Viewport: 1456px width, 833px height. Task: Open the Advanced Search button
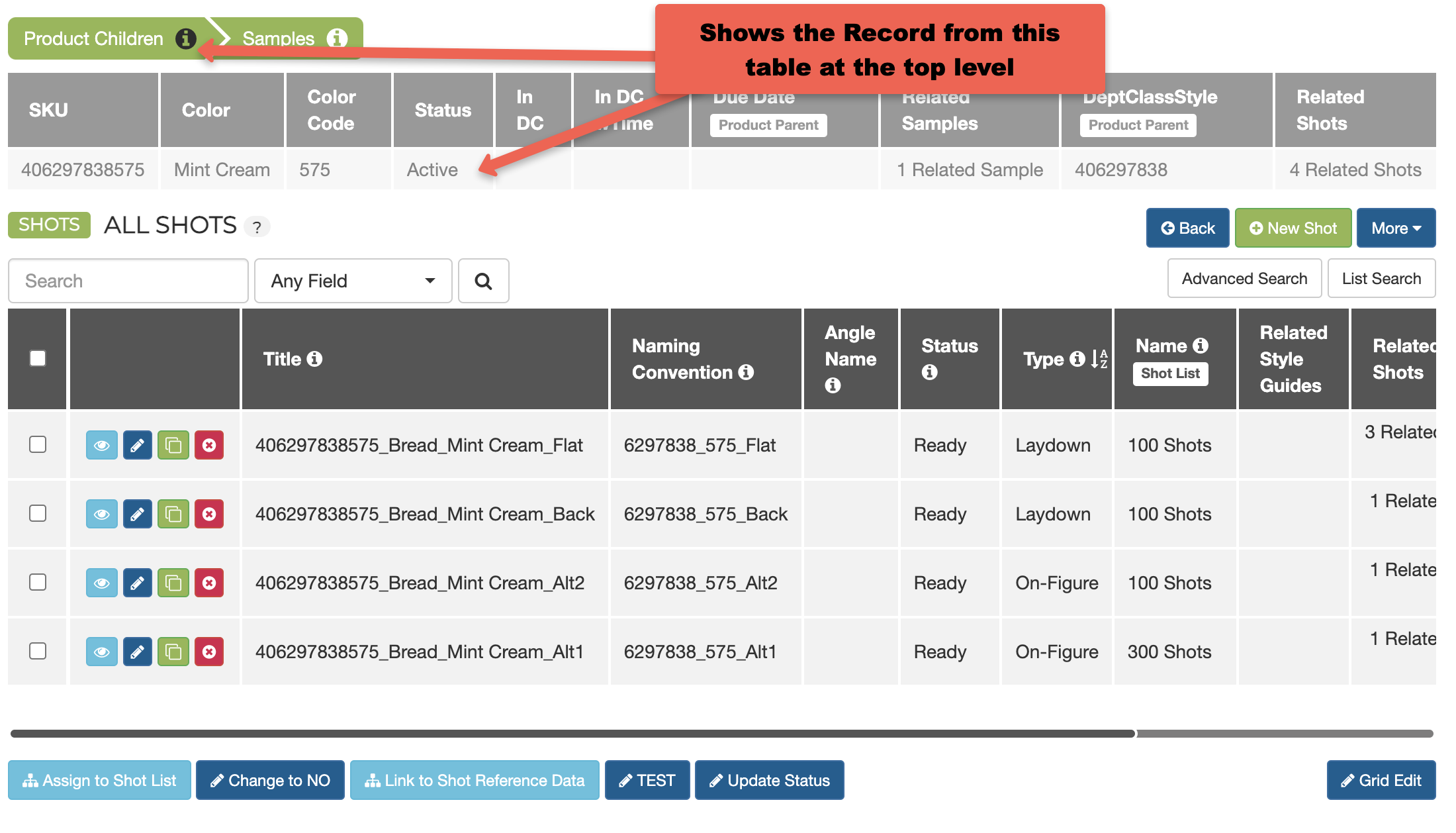(1244, 279)
